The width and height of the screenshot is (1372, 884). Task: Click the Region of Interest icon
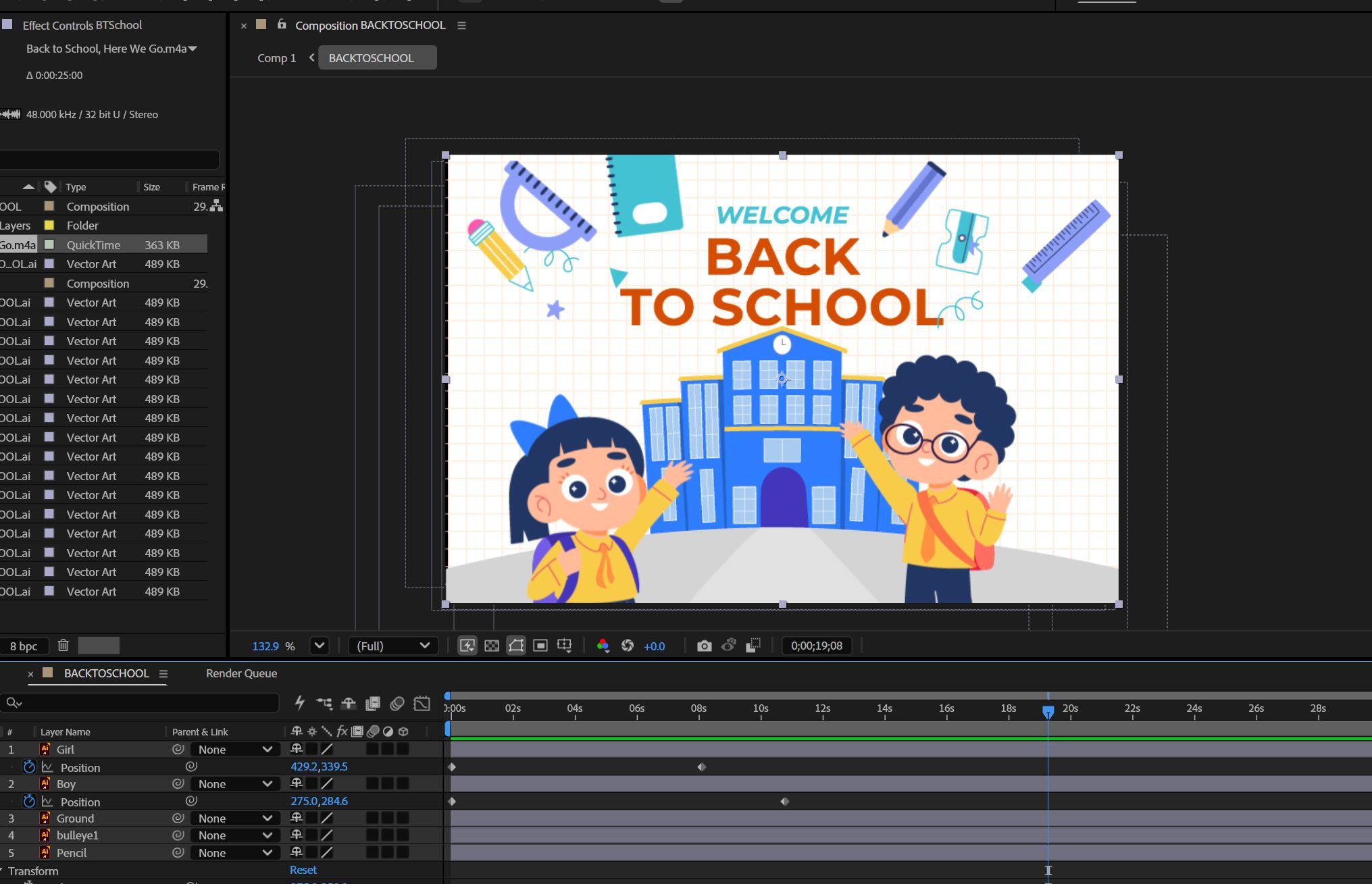point(540,646)
